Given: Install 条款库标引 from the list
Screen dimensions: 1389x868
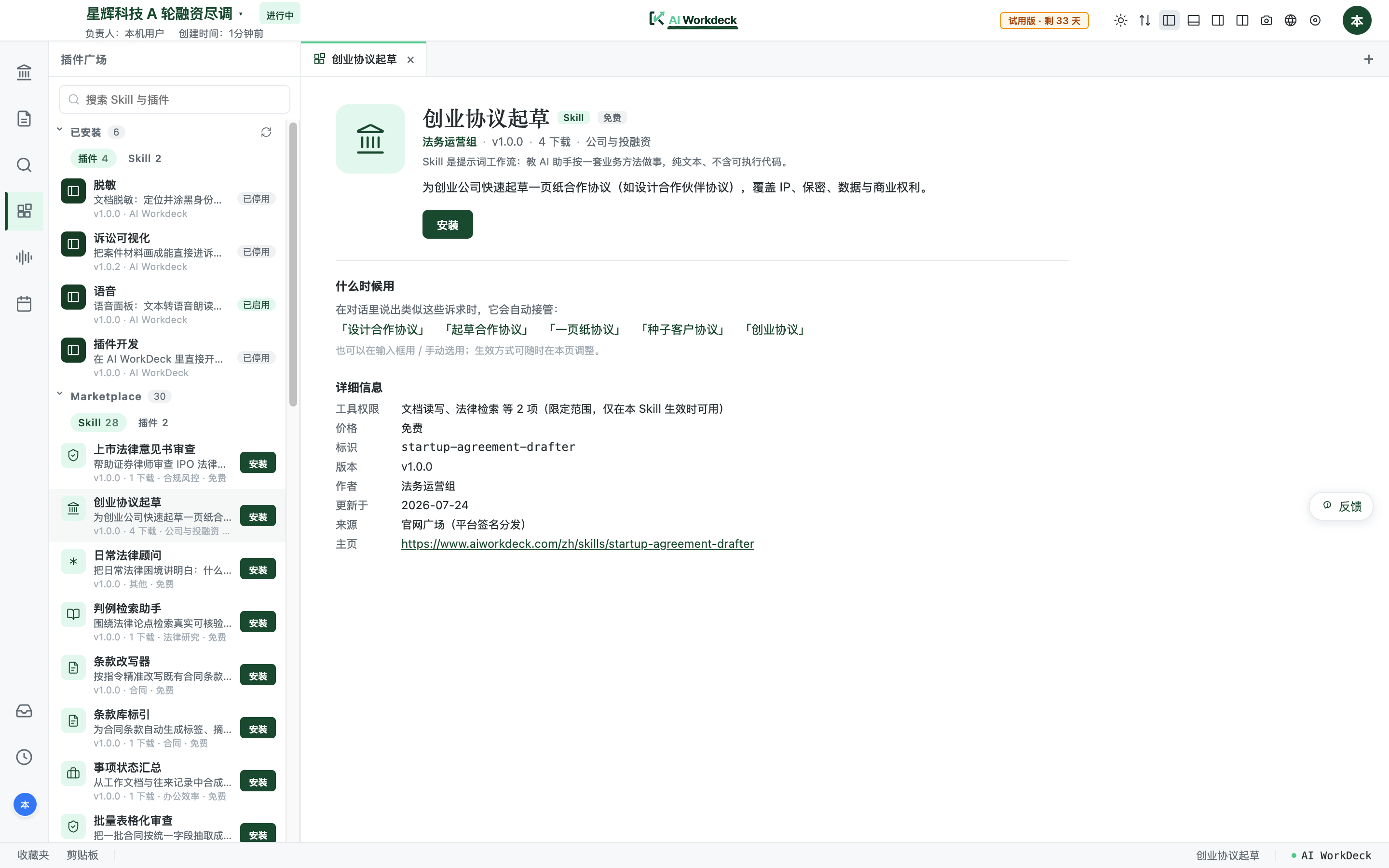Looking at the screenshot, I should pos(258,729).
